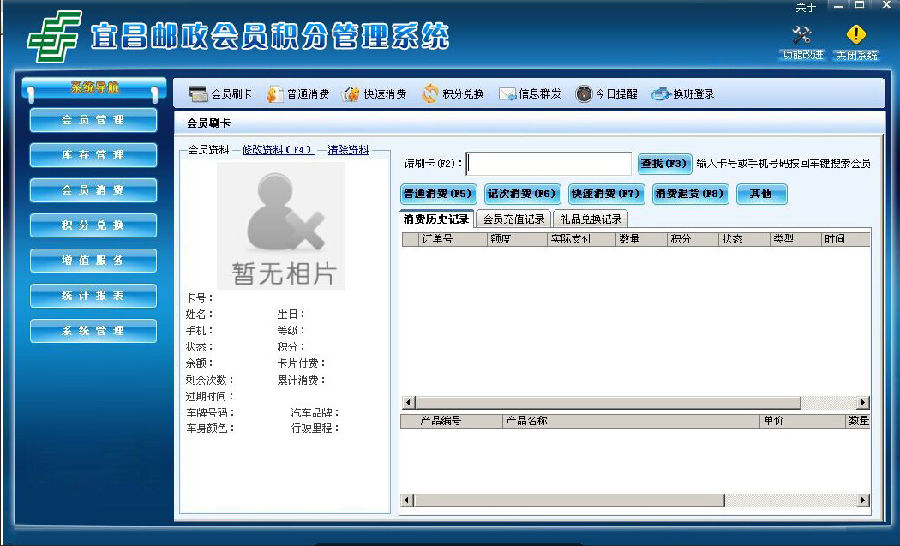Click the 实际支付 column header
Viewport: 900px width, 546px height.
tap(581, 239)
